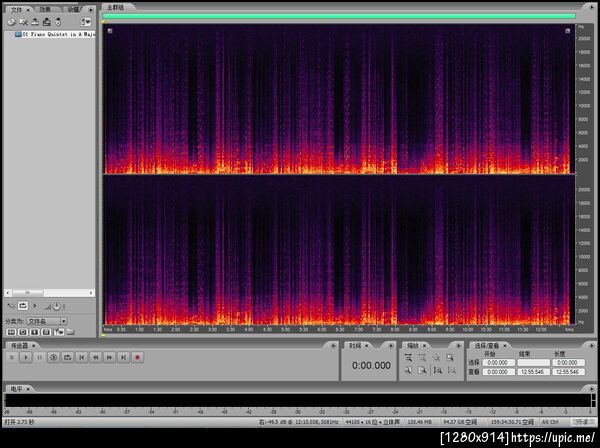Switch to the 效果 tab

click(45, 9)
